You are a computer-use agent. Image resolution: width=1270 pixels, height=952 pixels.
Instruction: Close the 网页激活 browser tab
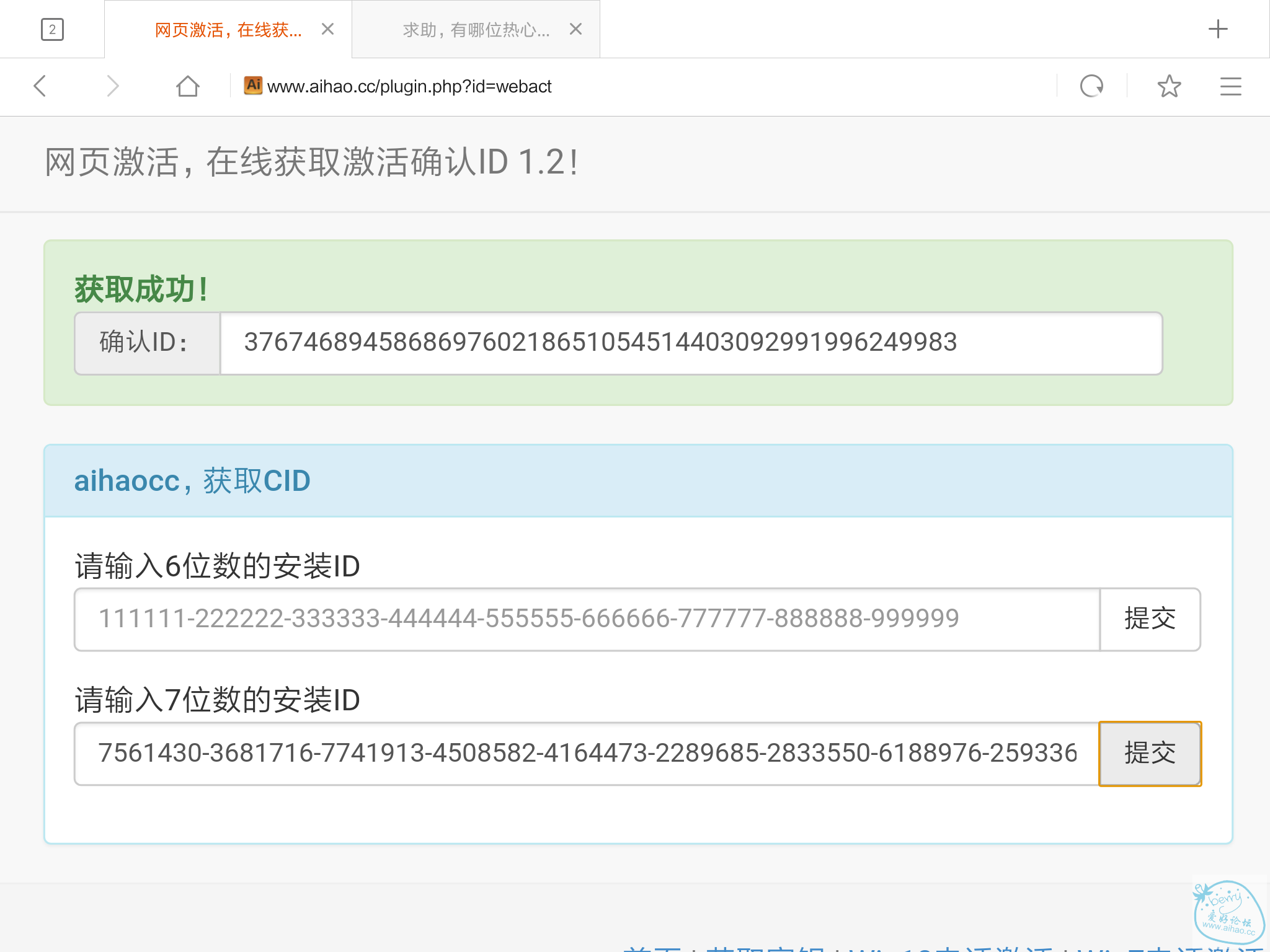(x=328, y=29)
